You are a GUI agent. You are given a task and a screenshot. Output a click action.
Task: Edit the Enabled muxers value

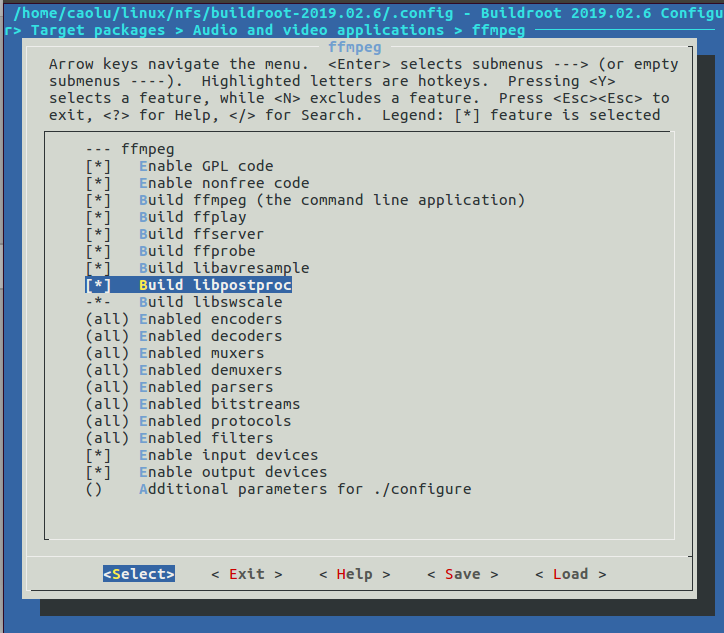point(175,353)
